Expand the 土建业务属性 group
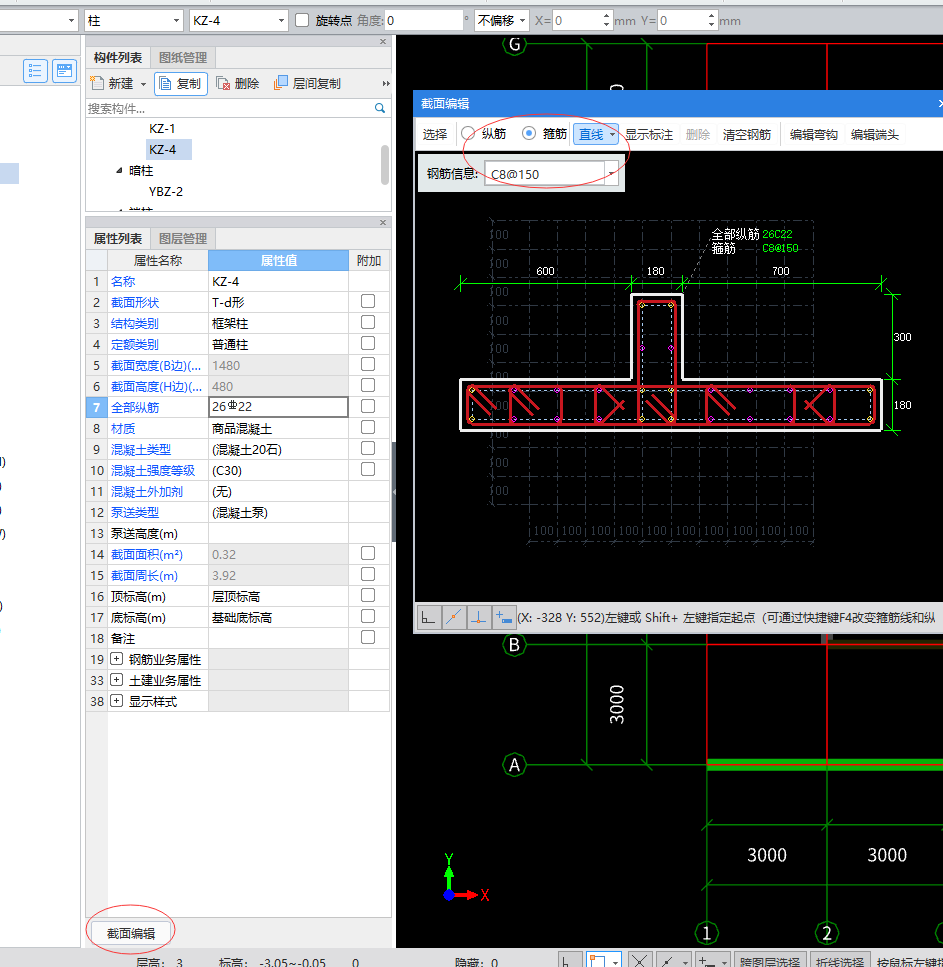943x967 pixels. point(116,680)
